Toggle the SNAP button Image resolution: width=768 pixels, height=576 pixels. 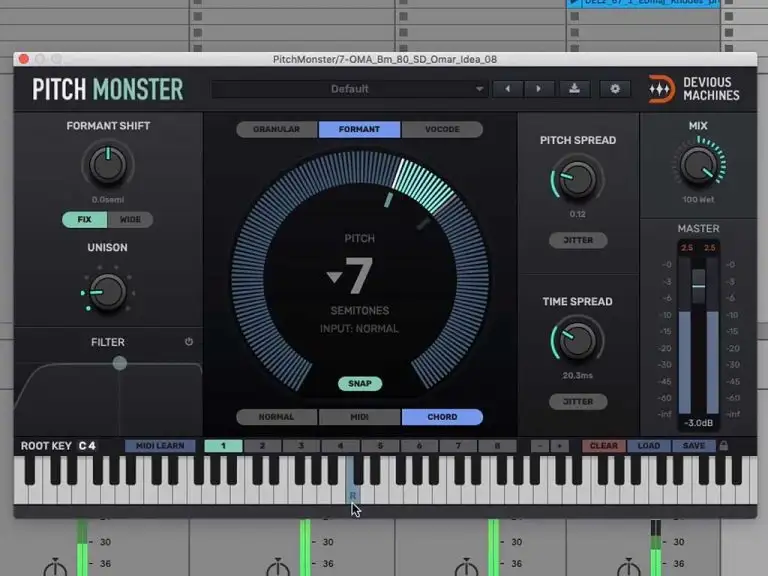pos(360,384)
